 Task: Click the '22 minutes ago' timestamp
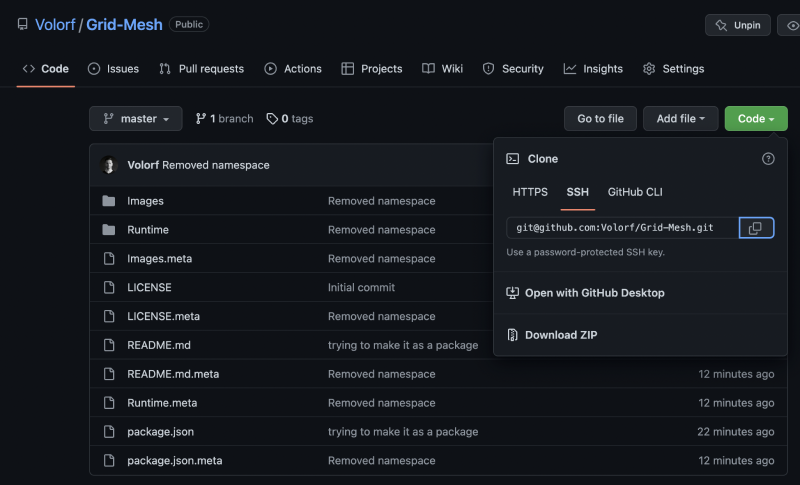coord(736,432)
